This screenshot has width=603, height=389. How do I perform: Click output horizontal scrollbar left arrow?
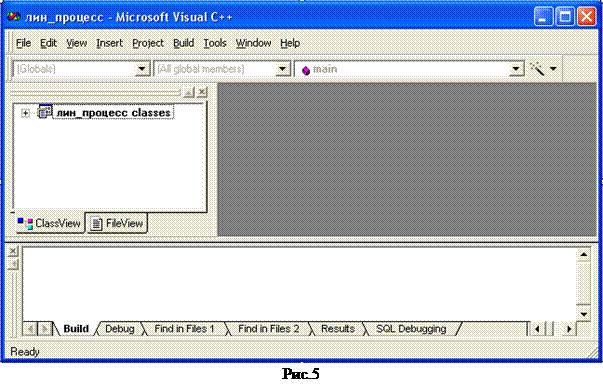[537, 329]
